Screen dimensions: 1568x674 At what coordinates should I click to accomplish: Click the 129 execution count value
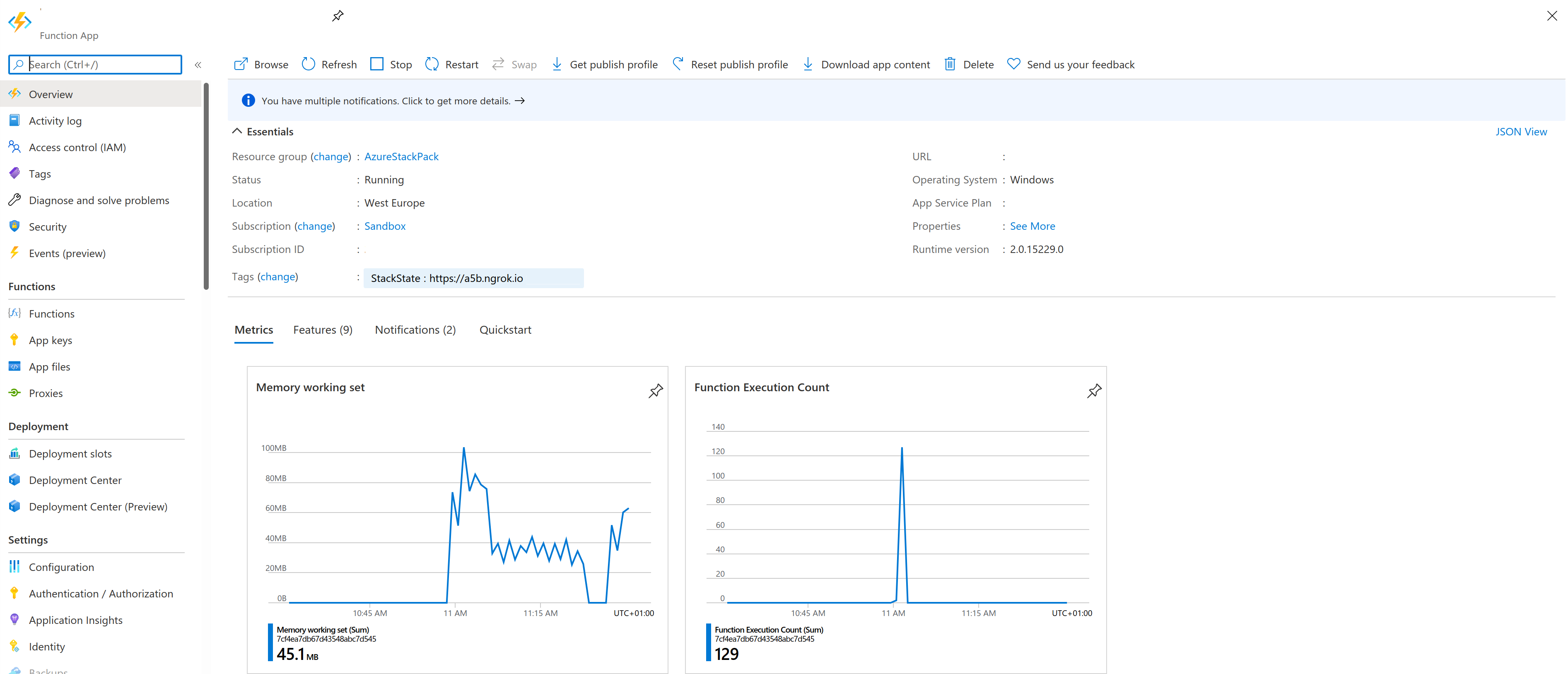(x=727, y=654)
